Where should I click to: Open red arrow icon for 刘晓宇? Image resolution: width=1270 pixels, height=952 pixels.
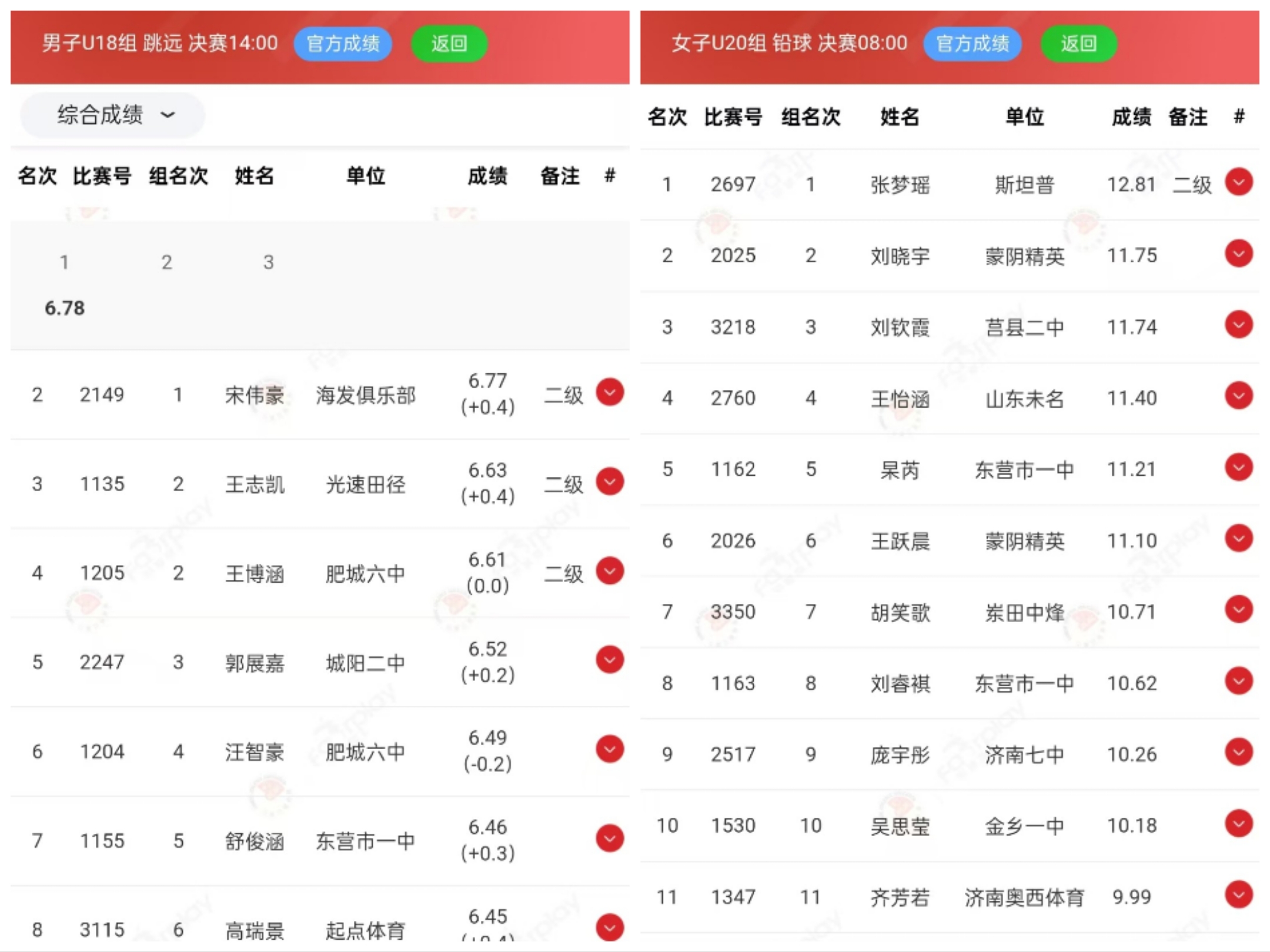pos(1239,253)
